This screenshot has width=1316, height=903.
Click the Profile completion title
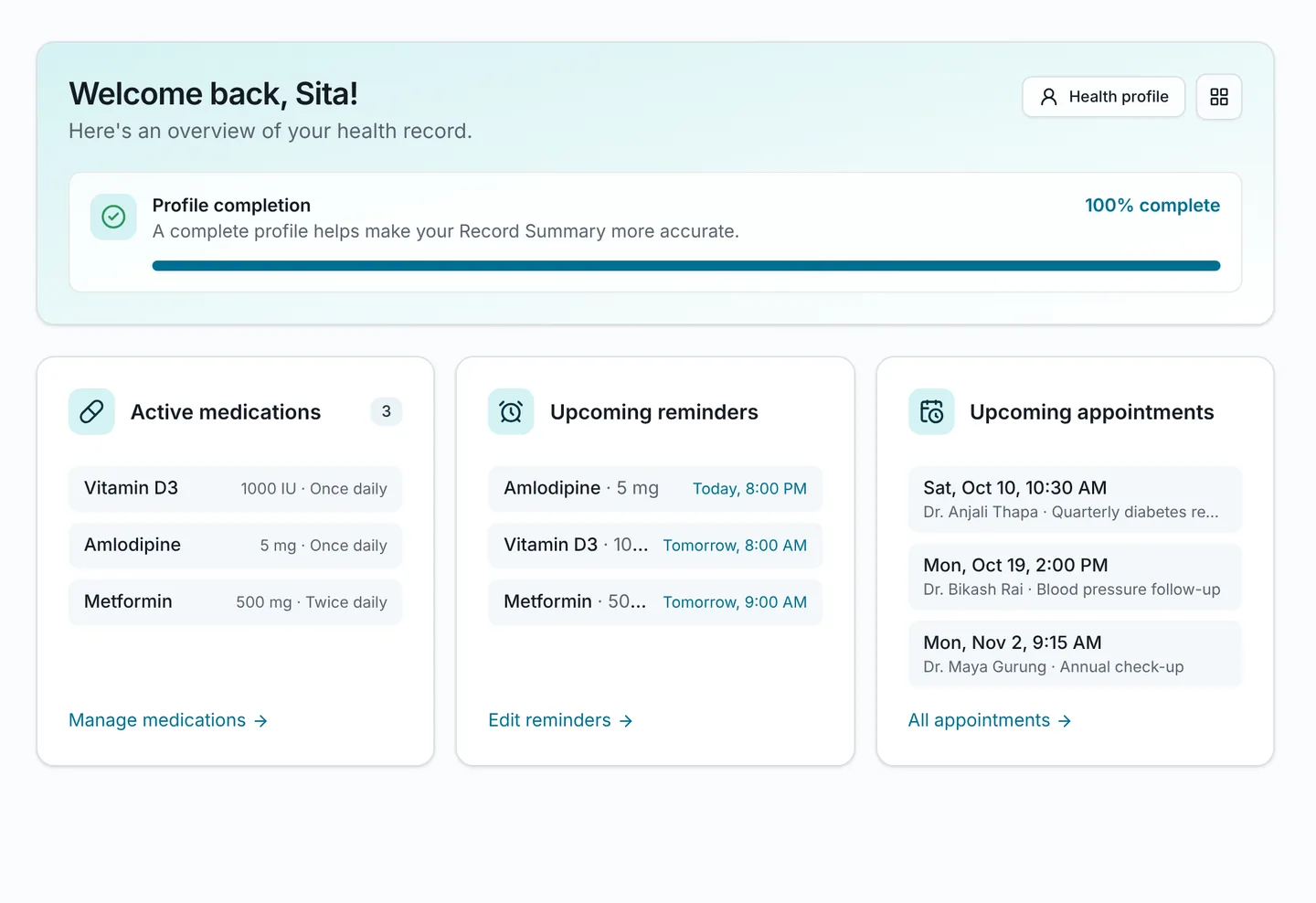click(x=231, y=206)
